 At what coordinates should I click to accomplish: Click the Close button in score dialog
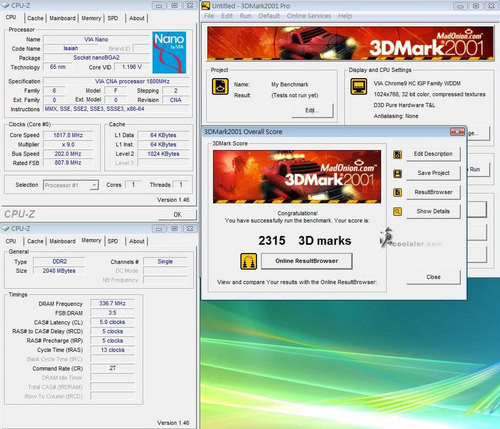pos(433,277)
